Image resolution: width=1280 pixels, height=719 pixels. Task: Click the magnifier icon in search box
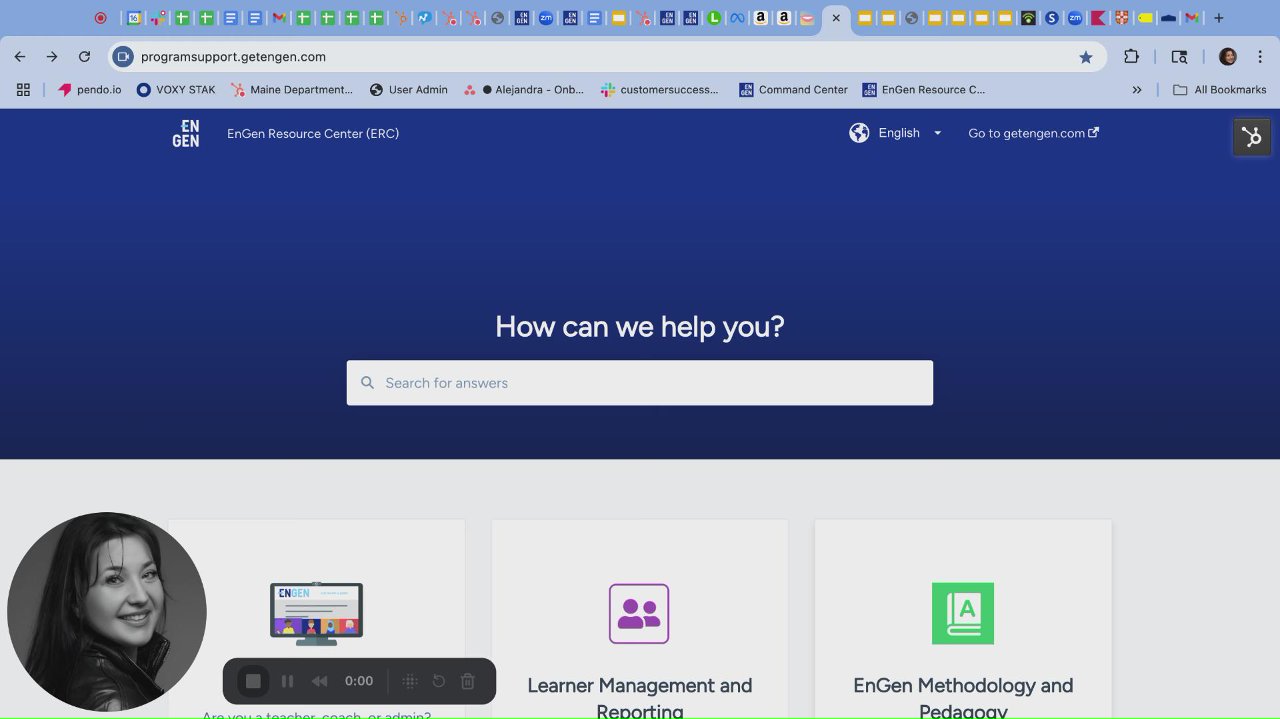[367, 383]
